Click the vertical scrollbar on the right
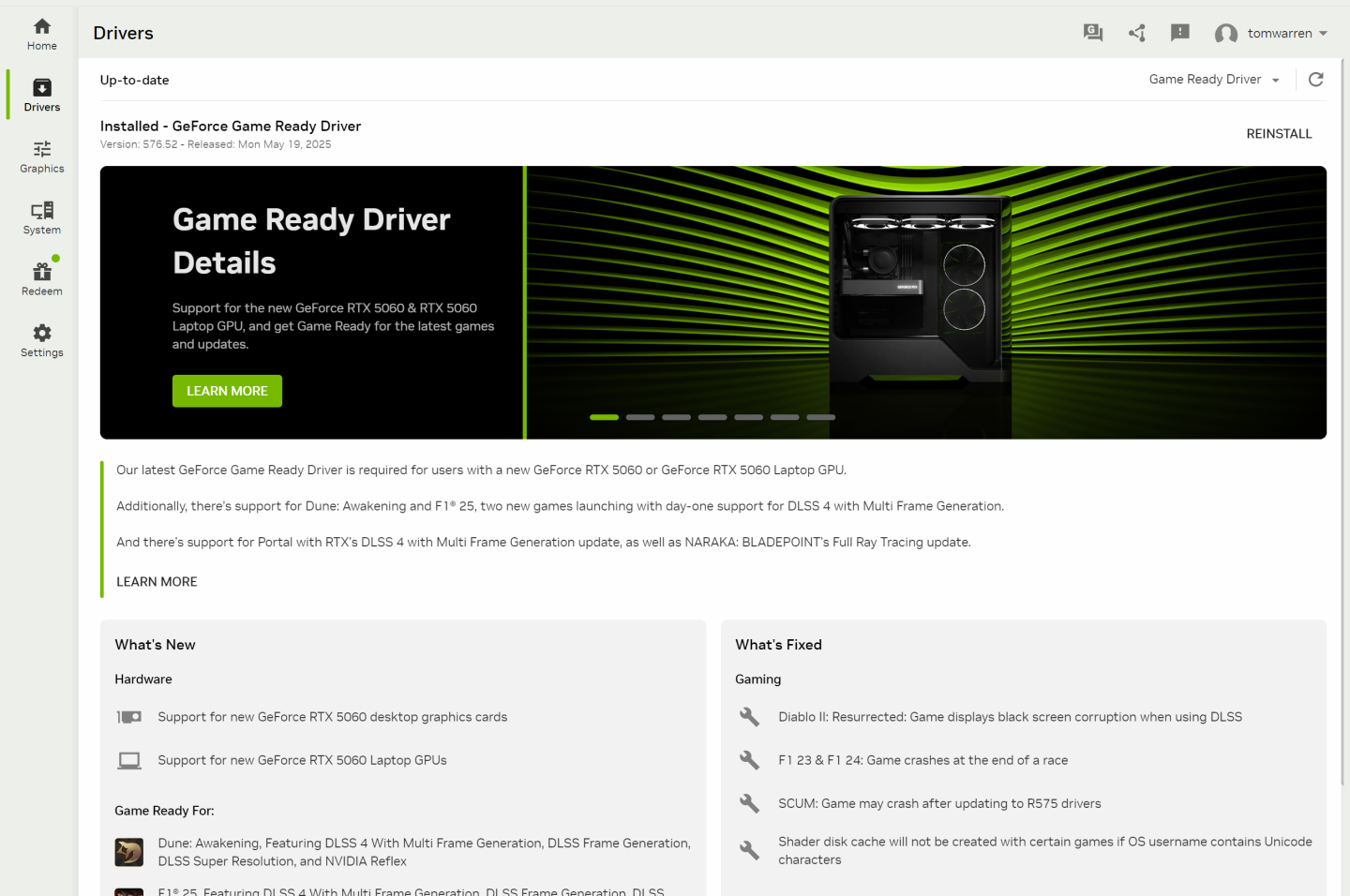The height and width of the screenshot is (896, 1350). (1342, 422)
